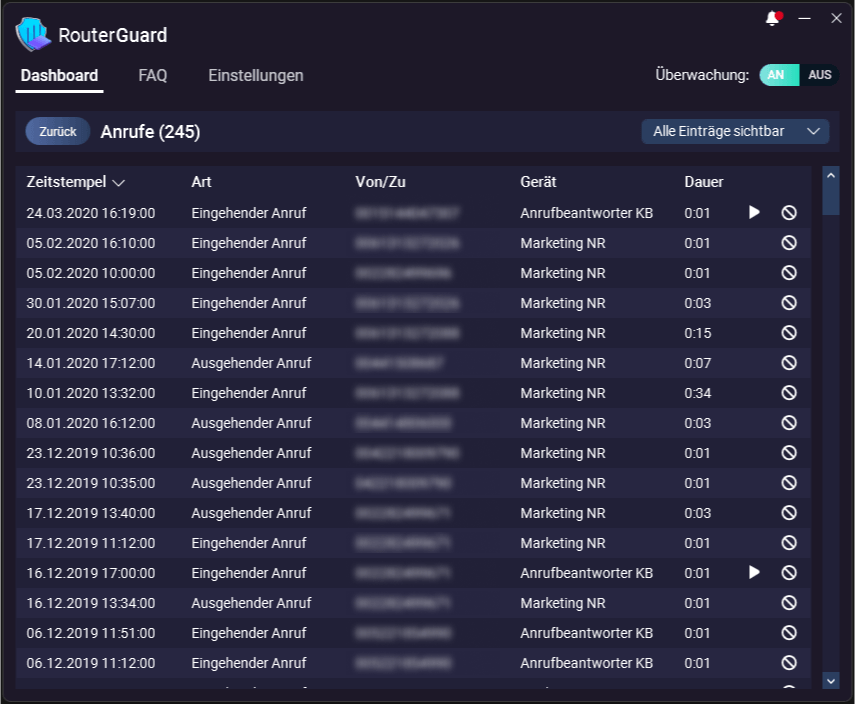Click the RouterGuard shield logo
The width and height of the screenshot is (855, 704).
[30, 34]
